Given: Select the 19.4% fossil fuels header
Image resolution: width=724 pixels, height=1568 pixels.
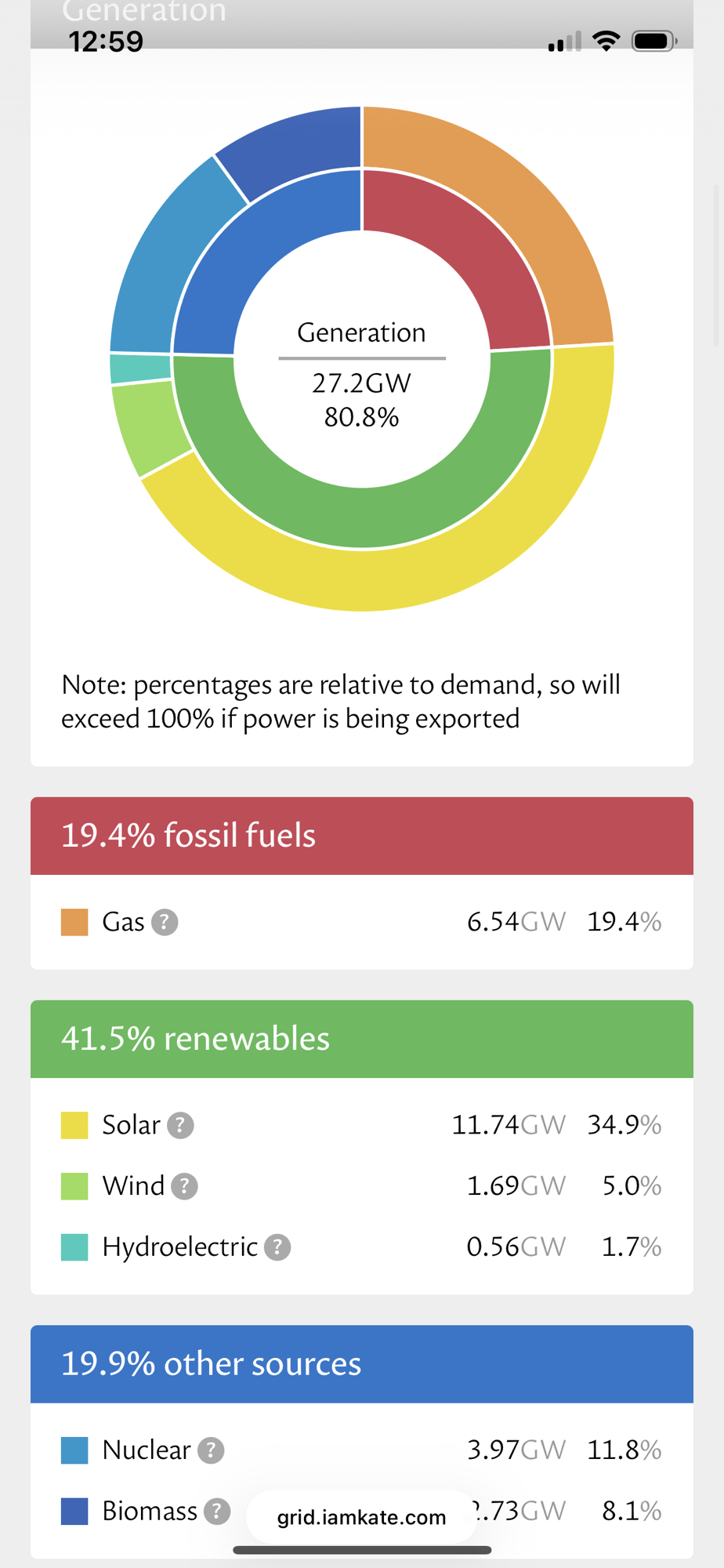Looking at the screenshot, I should (362, 836).
